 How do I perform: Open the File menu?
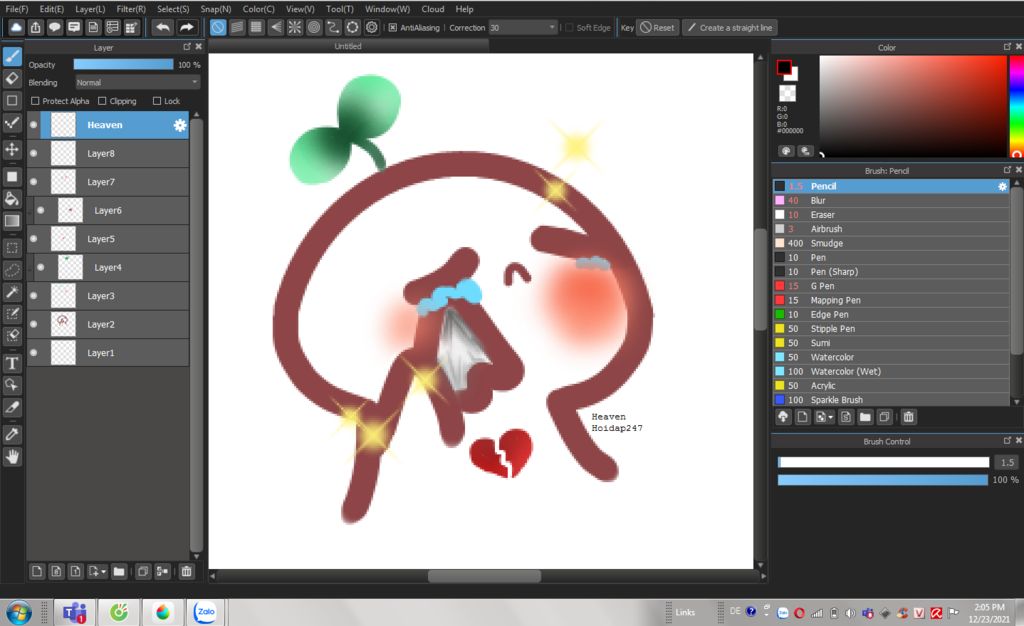coord(16,9)
